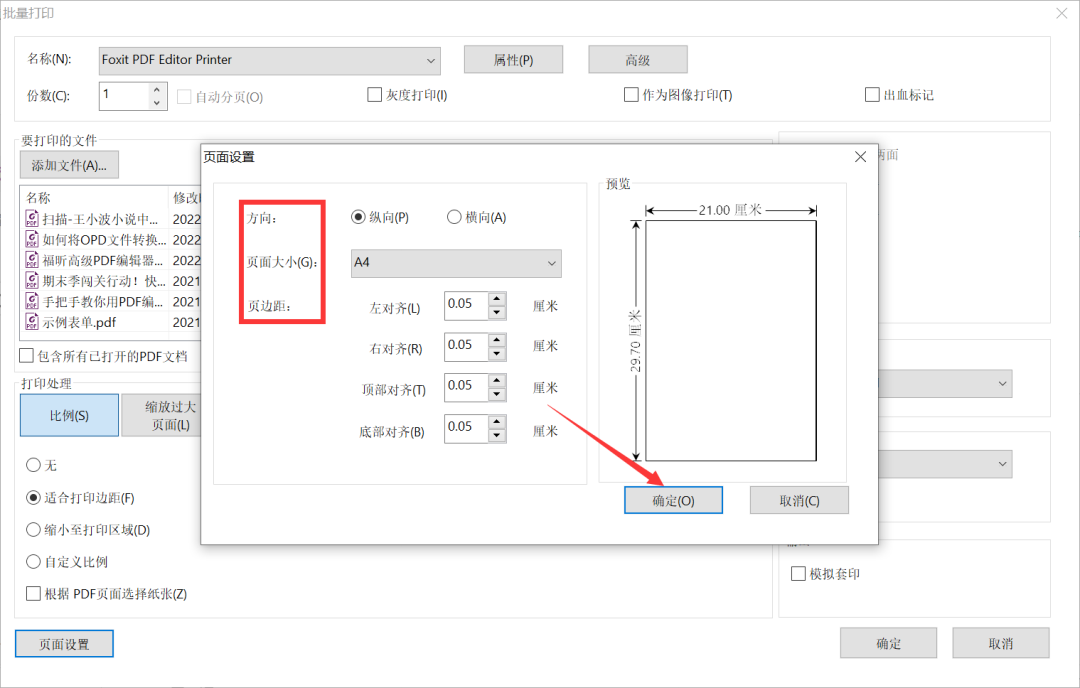
Task: Click 取消(C) in page setup dialog
Action: coord(799,500)
